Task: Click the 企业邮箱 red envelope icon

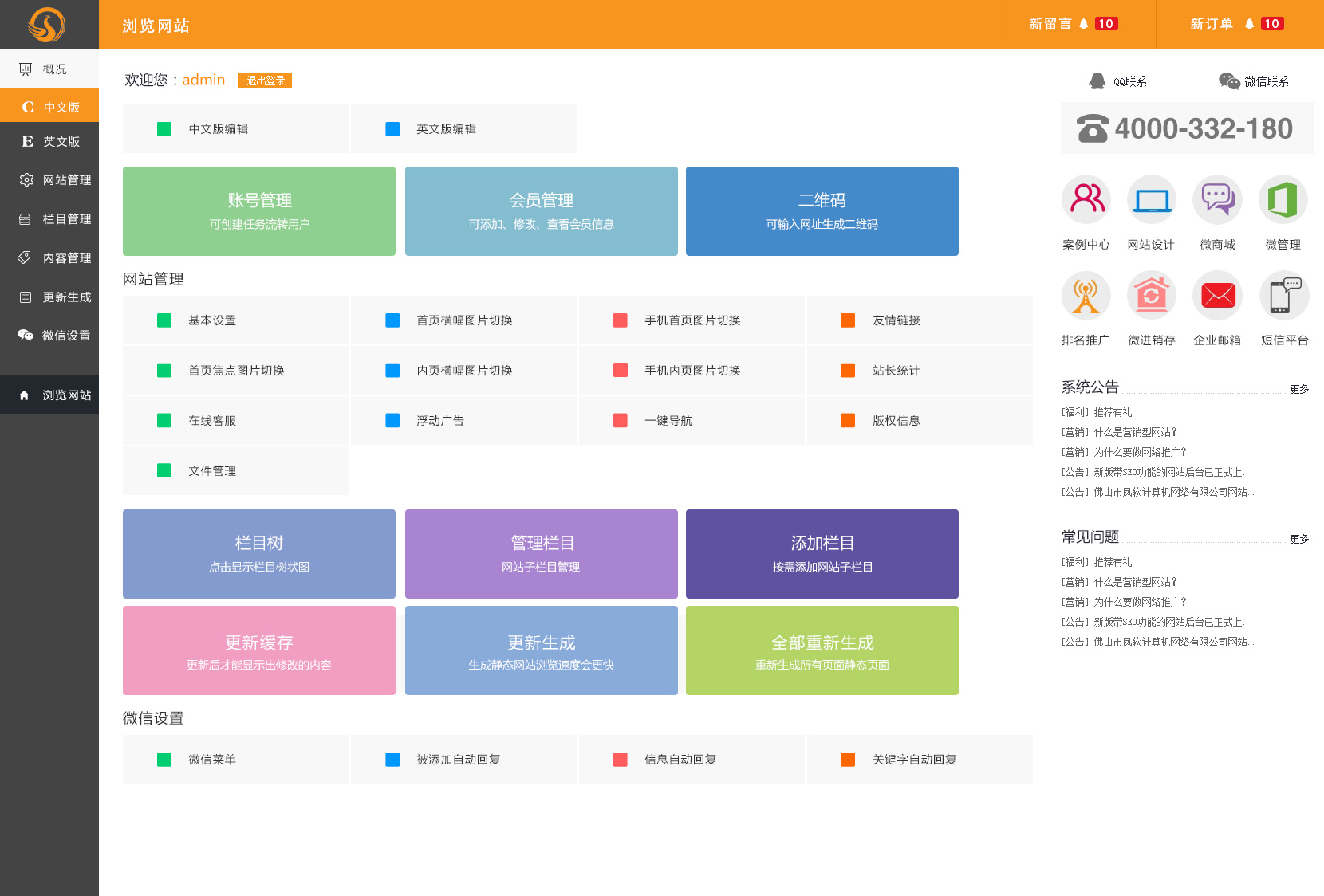Action: point(1217,296)
